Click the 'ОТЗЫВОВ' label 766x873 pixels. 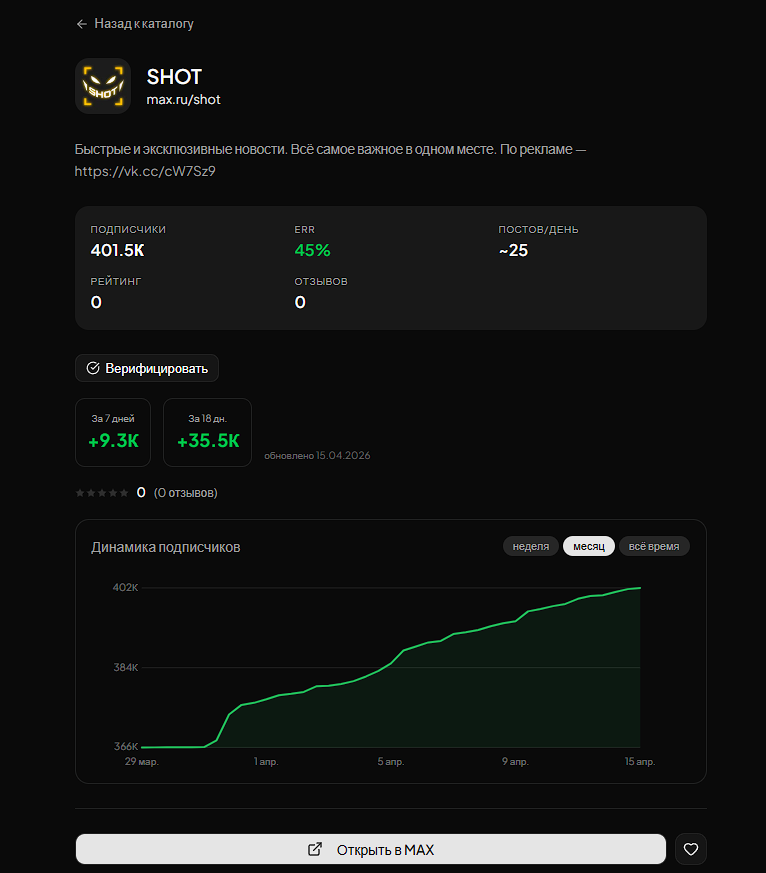321,282
